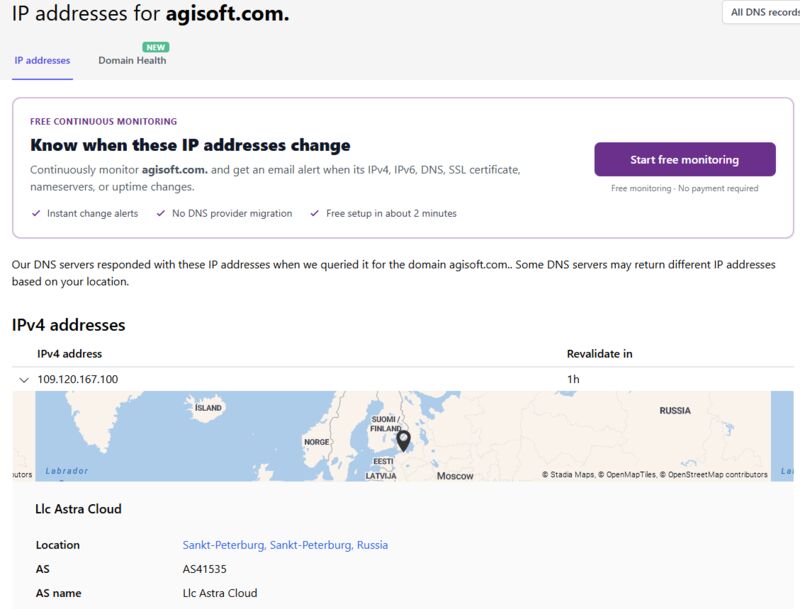Click the Revalidate in column header
Image resolution: width=800 pixels, height=609 pixels.
(599, 353)
